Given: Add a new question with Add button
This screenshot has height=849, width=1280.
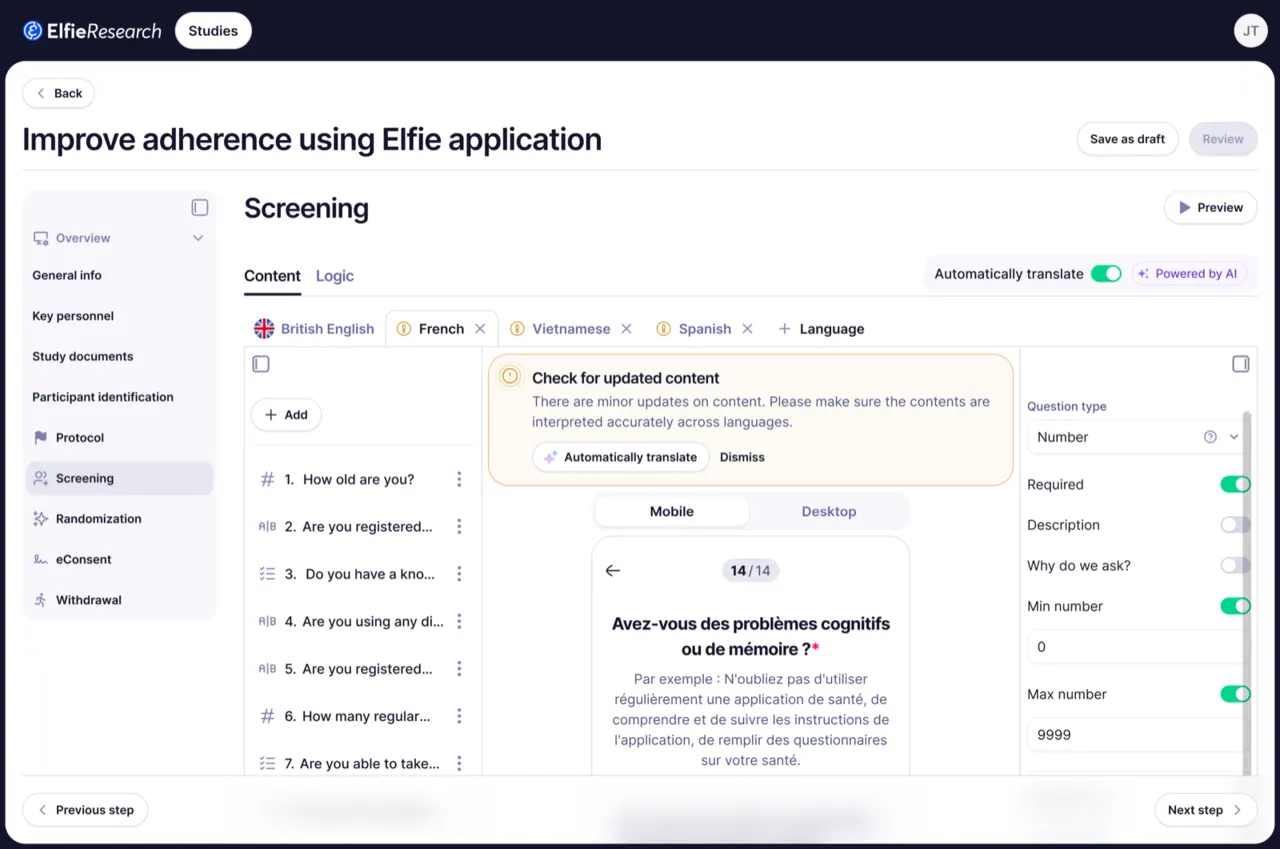Looking at the screenshot, I should point(286,415).
